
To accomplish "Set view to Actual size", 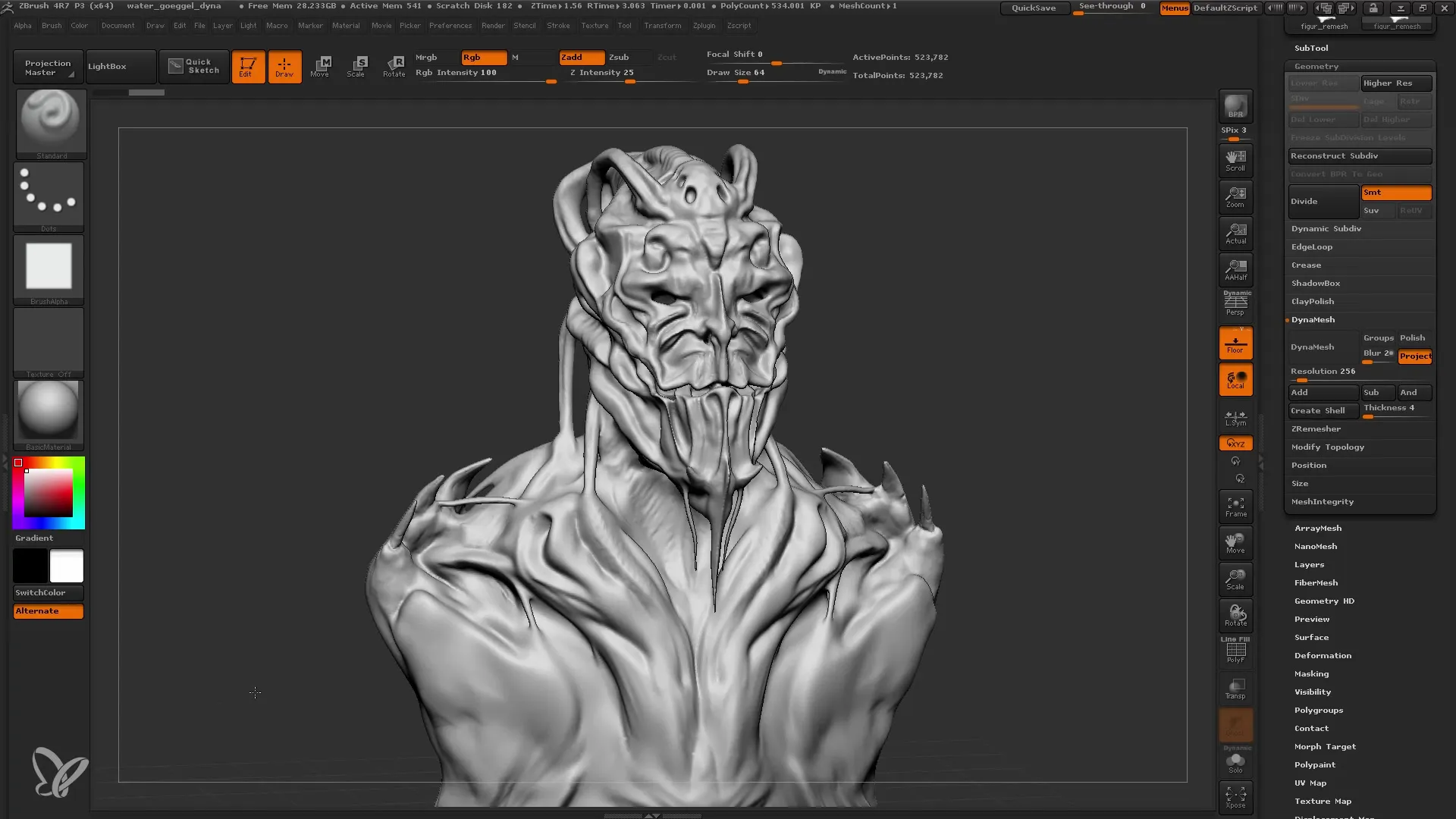I will [1235, 233].
